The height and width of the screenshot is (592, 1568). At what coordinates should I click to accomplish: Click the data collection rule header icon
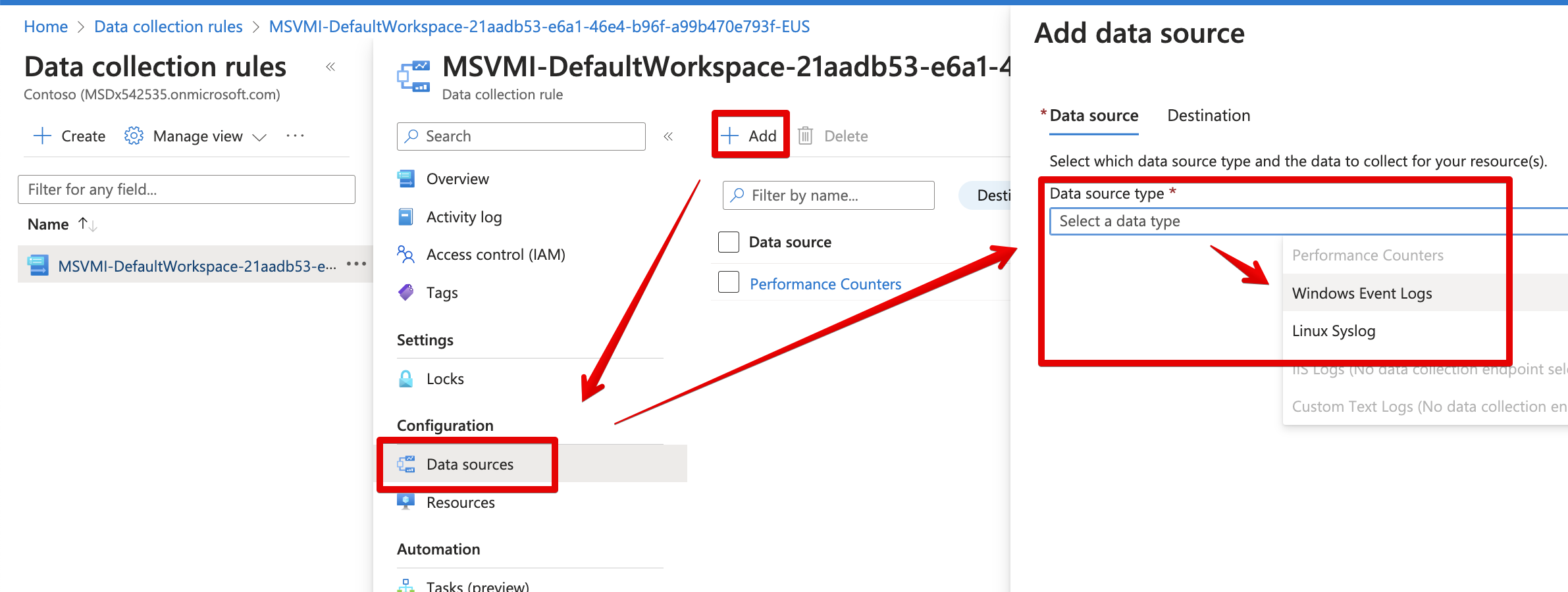(x=413, y=76)
